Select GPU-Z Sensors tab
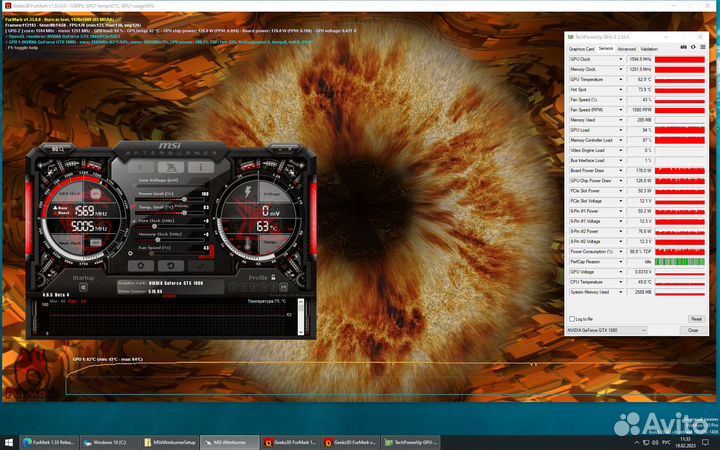This screenshot has height=450, width=720. pos(606,48)
